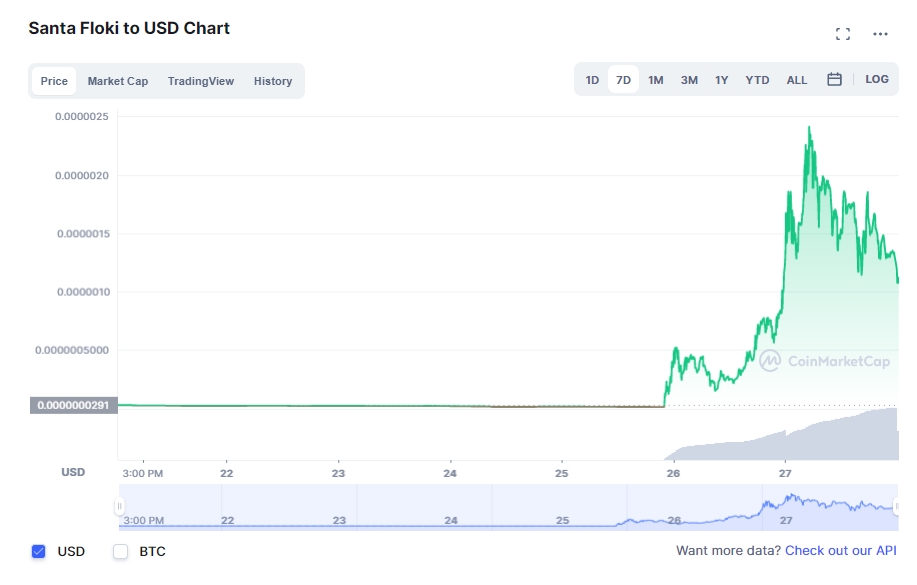This screenshot has height=585, width=917.
Task: Switch to the Market Cap tab
Action: [118, 81]
